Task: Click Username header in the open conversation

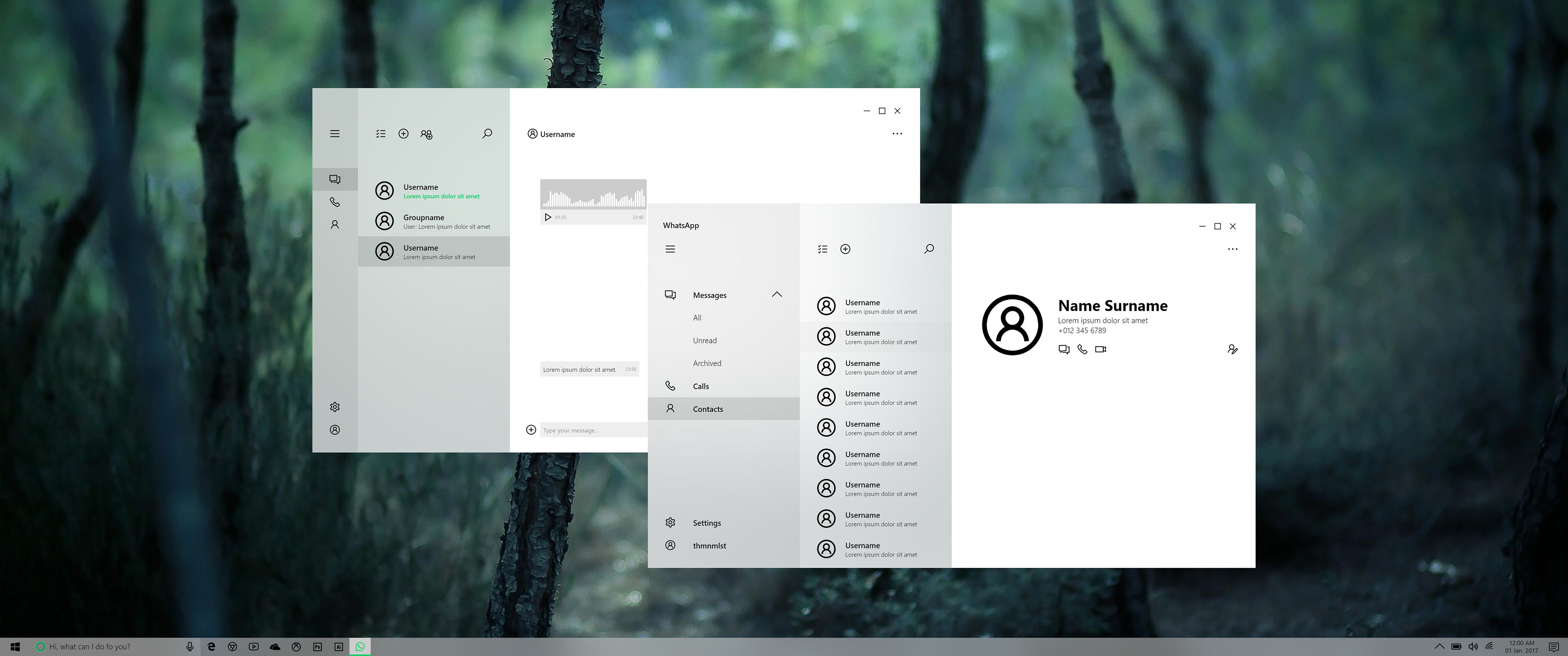Action: pyautogui.click(x=551, y=134)
